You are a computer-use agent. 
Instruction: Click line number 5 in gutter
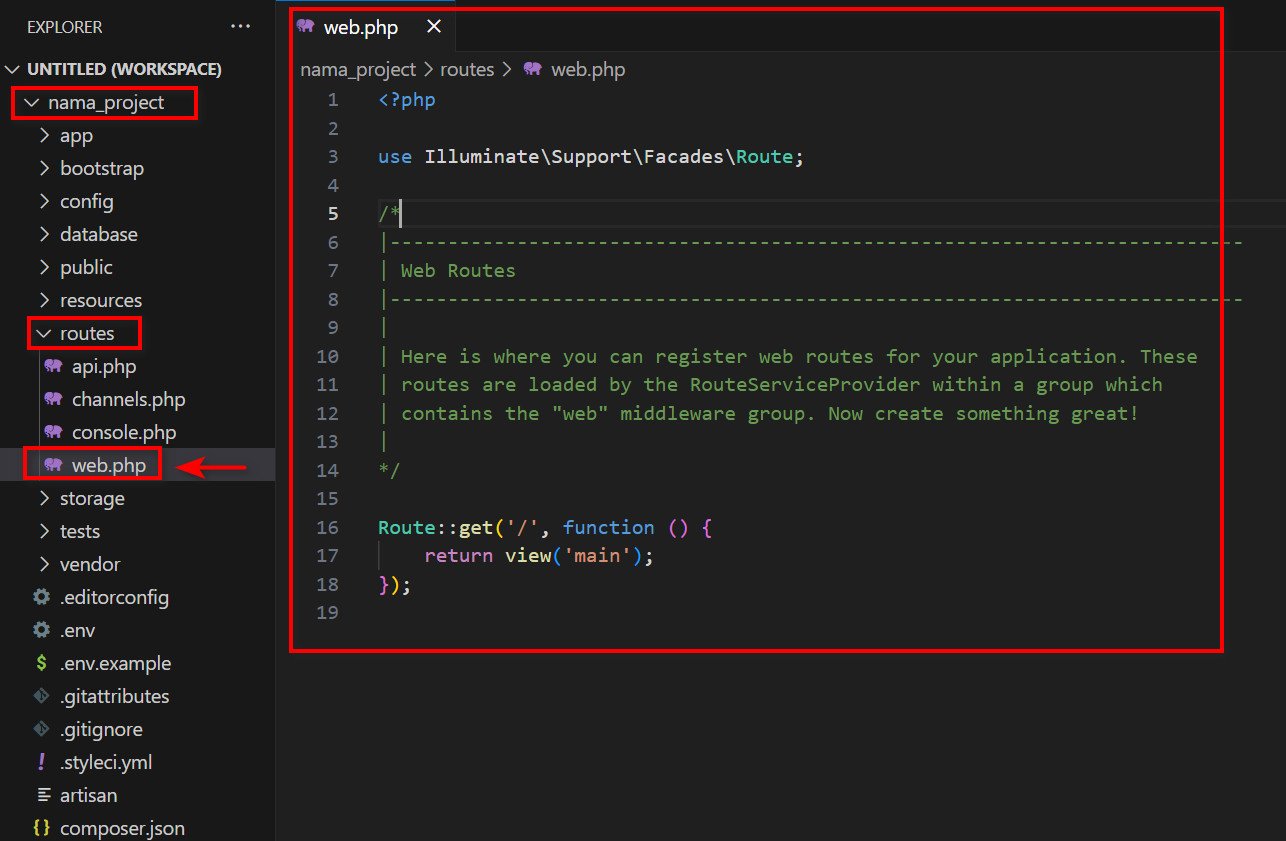[332, 214]
